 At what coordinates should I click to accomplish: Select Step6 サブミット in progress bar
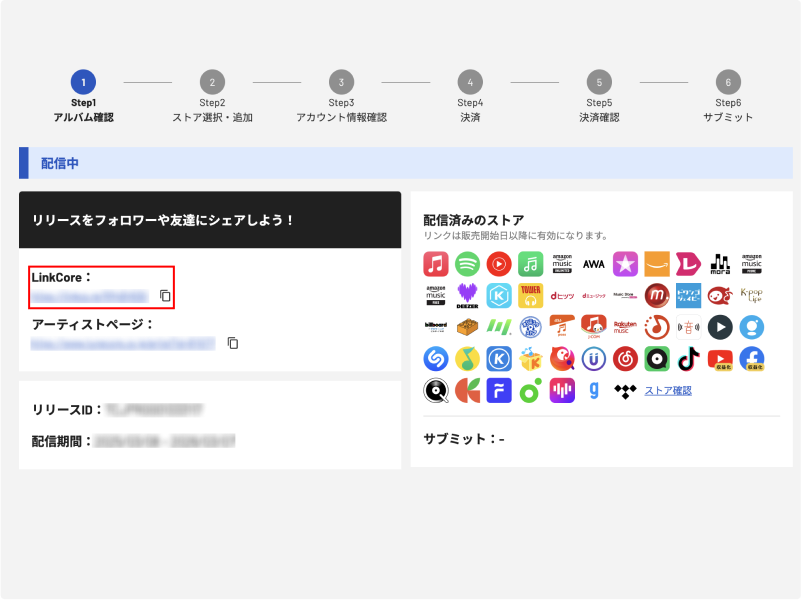pos(728,82)
